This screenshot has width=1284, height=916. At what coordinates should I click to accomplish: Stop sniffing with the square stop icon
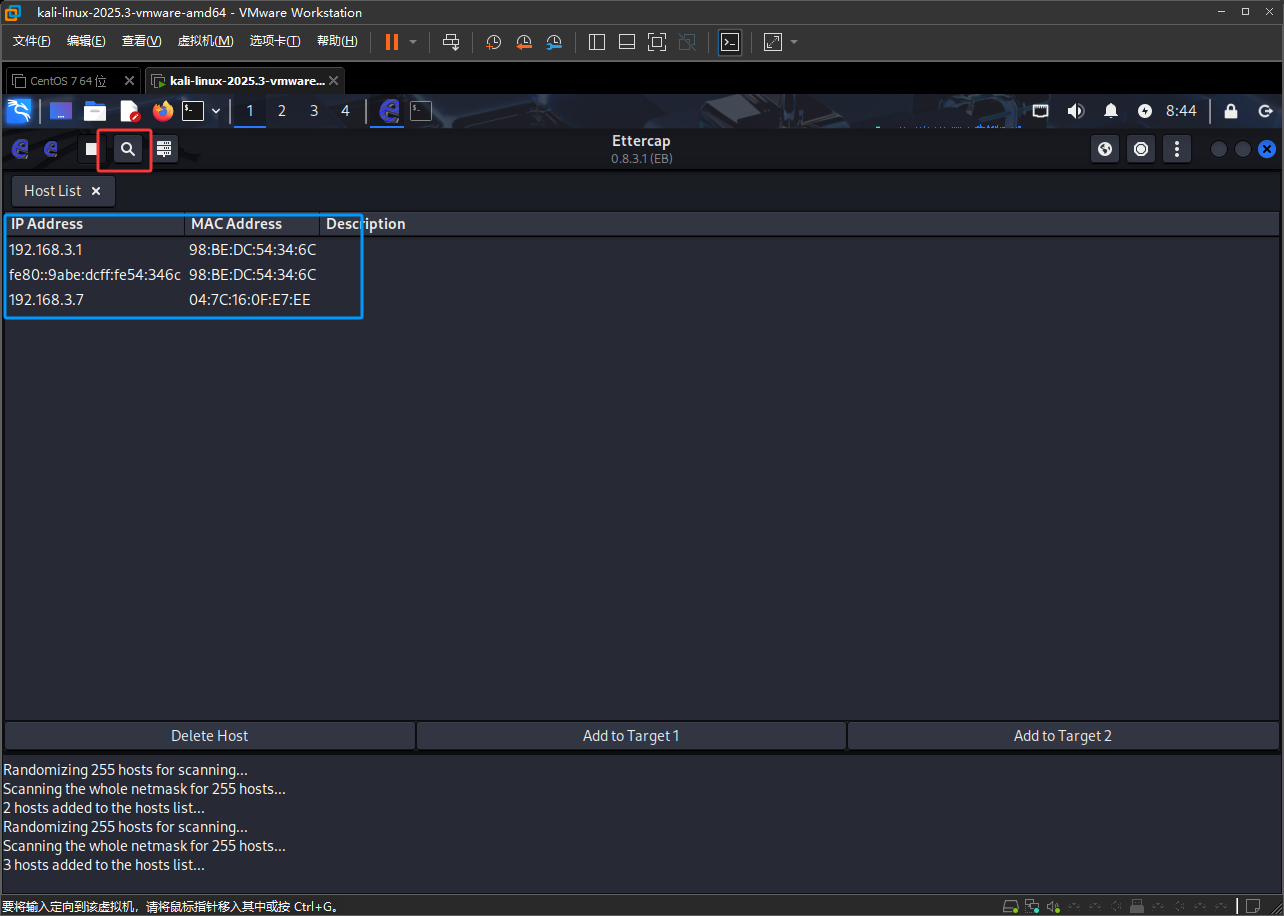point(91,149)
